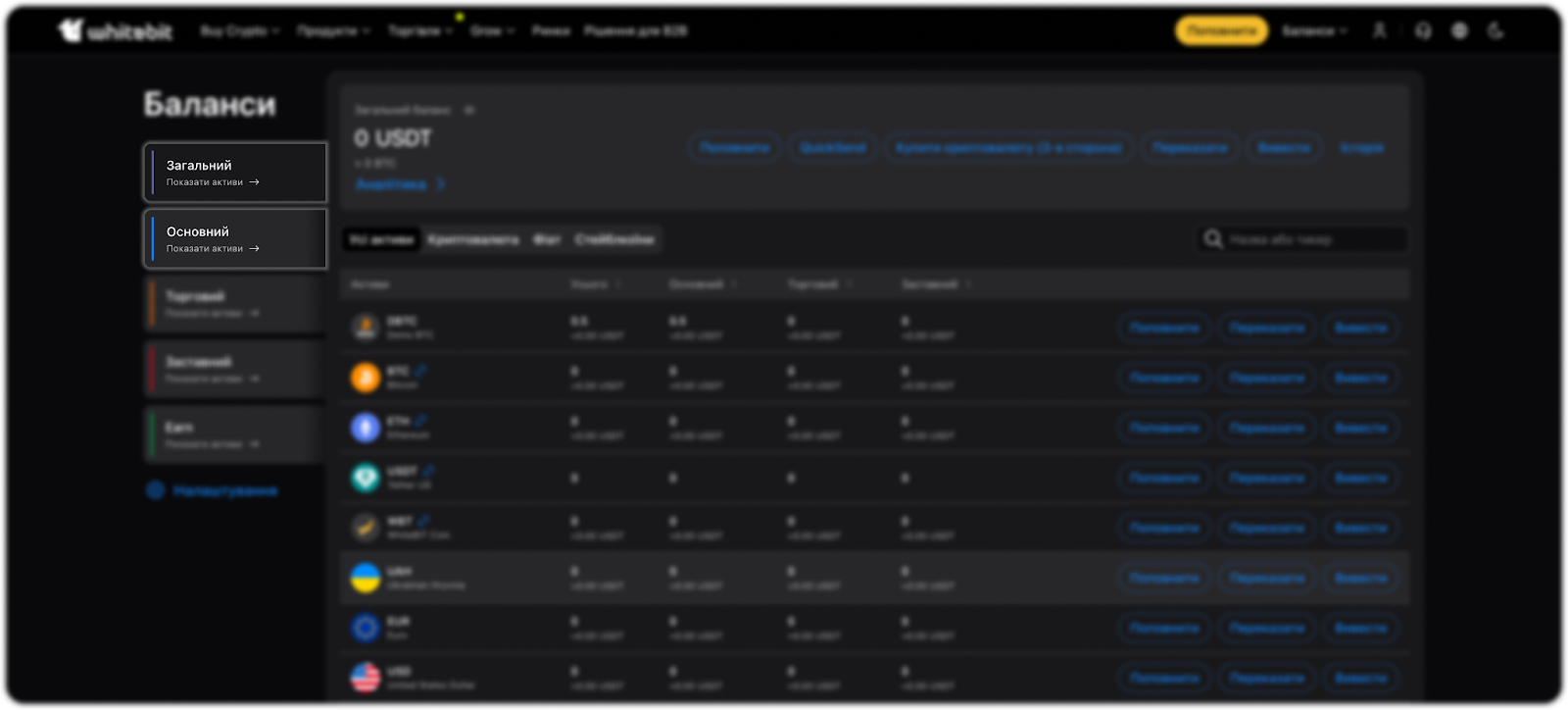
Task: Toggle dark mode with the moon icon
Action: (1495, 31)
